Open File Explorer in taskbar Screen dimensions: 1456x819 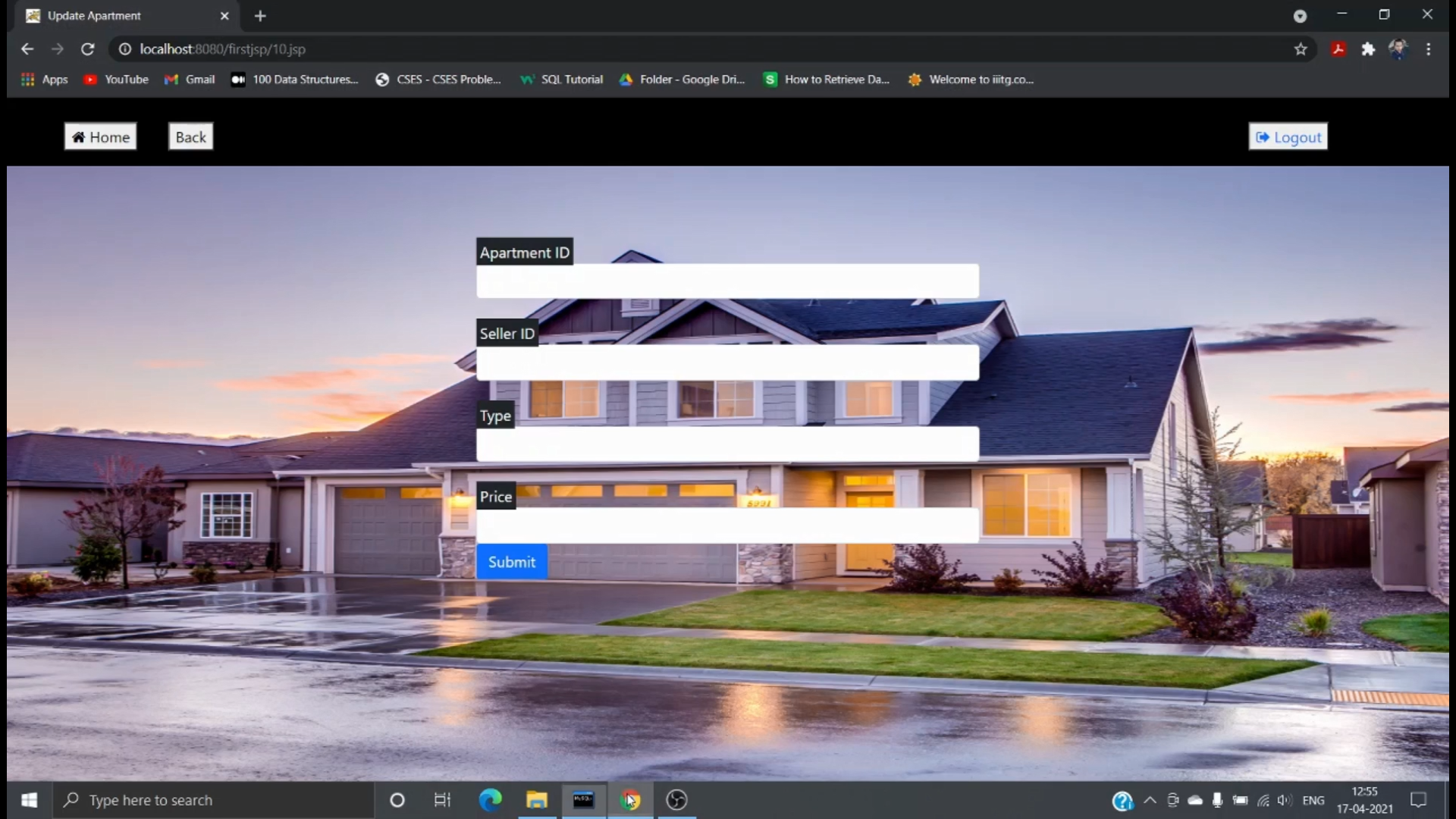pos(537,800)
